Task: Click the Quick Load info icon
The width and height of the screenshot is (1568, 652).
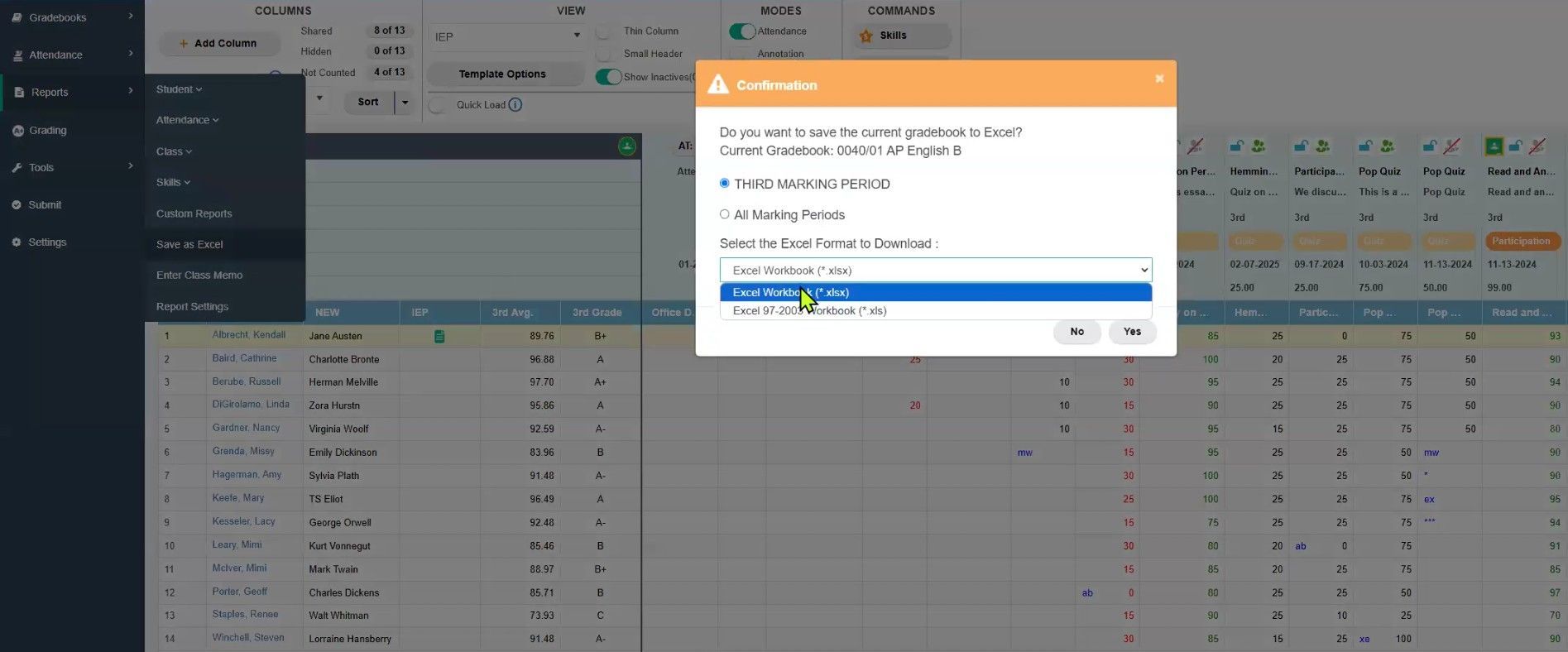Action: (x=515, y=105)
